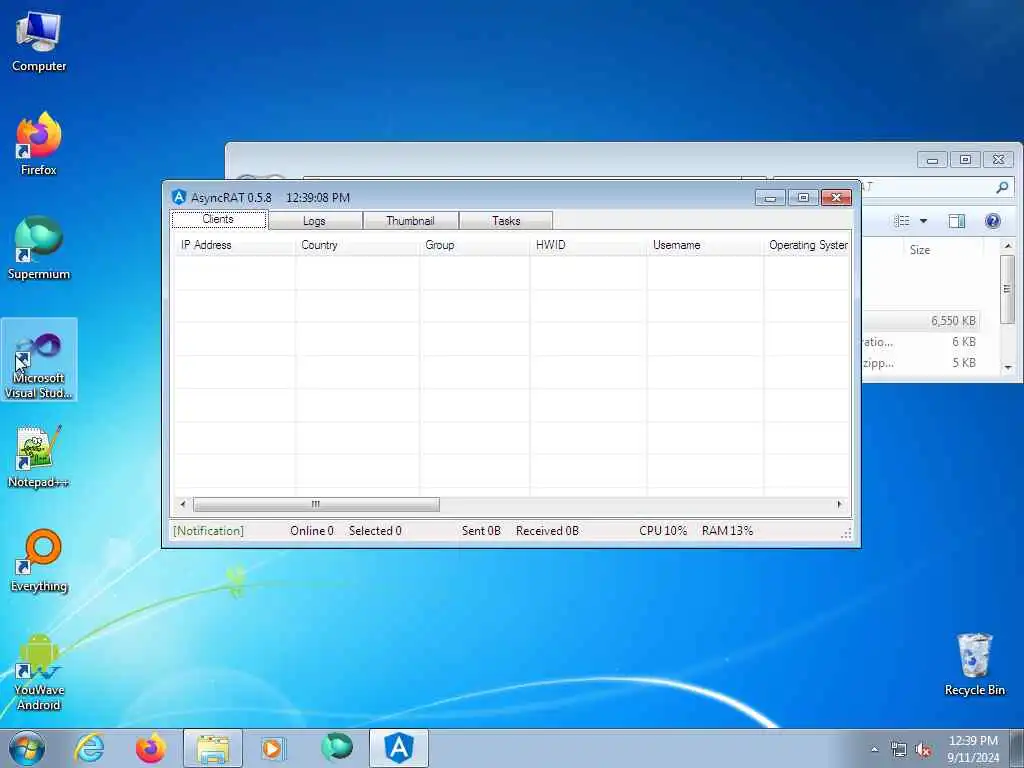Click the horizontal scrollbar thumb in AsyncRAT
This screenshot has width=1024, height=768.
click(x=316, y=504)
